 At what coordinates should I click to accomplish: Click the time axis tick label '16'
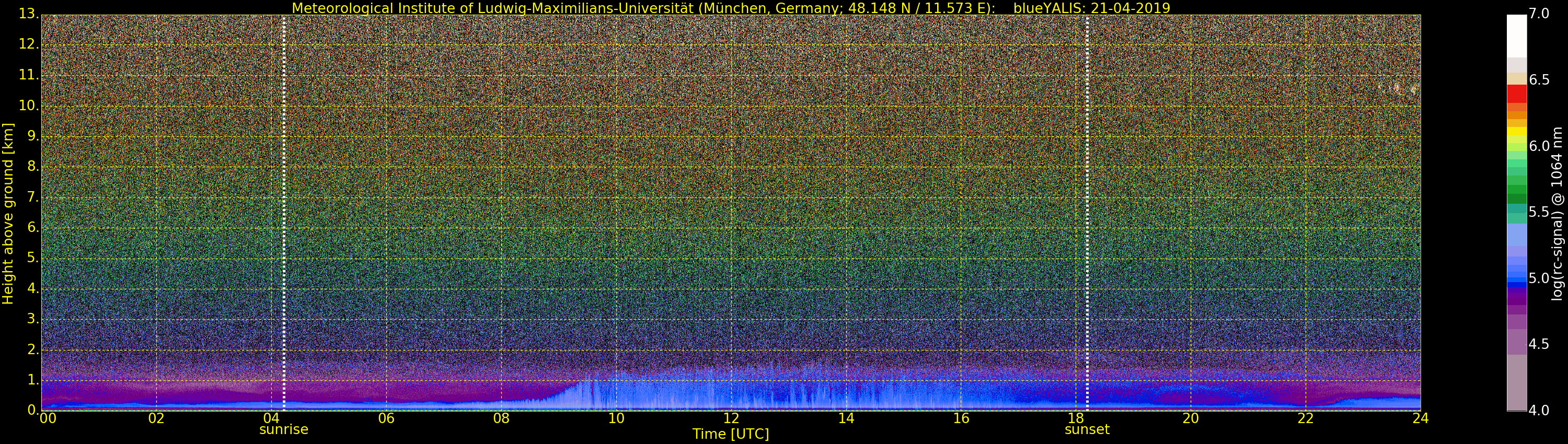961,418
